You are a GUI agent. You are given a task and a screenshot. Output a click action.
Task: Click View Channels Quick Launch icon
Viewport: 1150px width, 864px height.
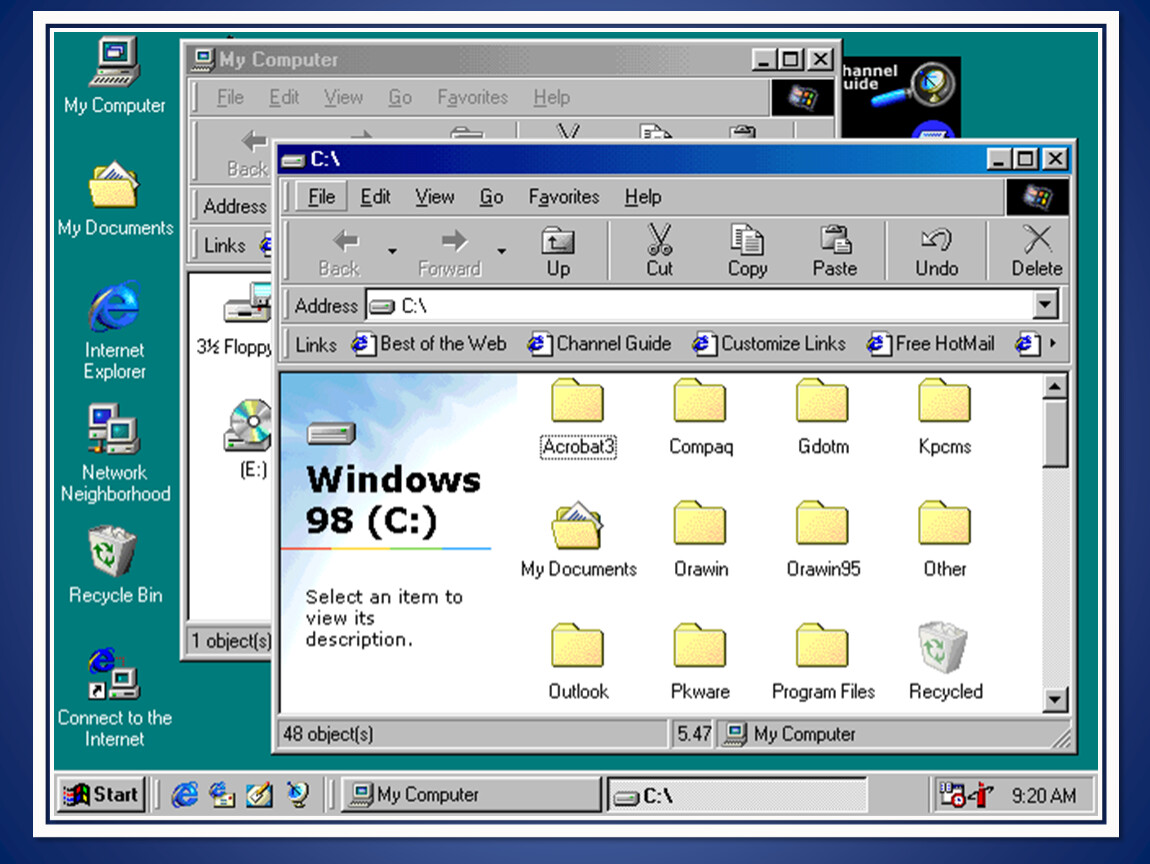[298, 794]
